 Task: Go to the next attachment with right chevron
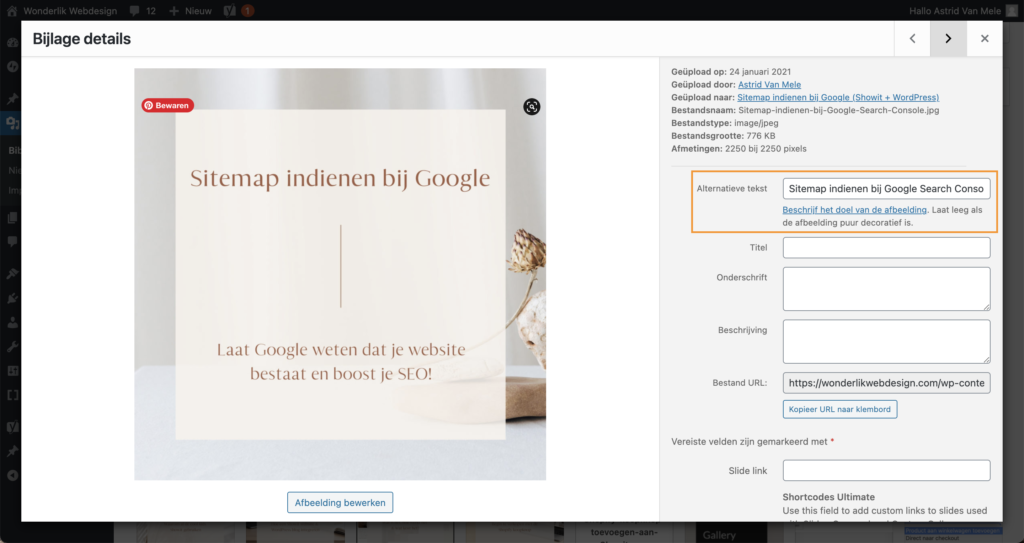pos(948,39)
